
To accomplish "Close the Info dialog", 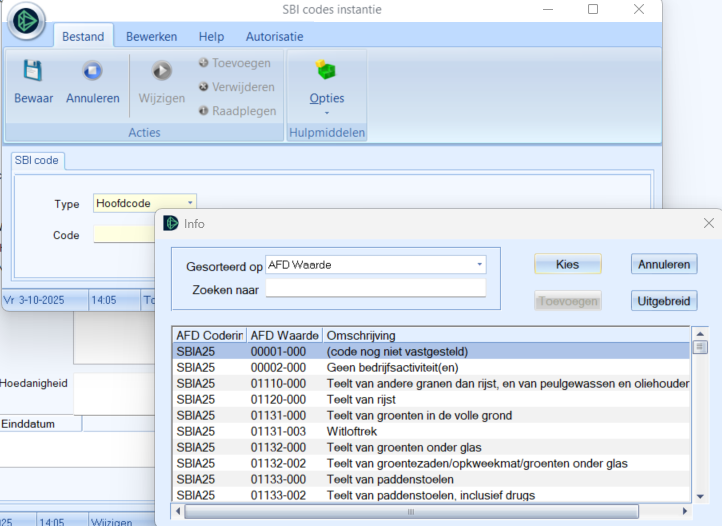I will pyautogui.click(x=709, y=223).
